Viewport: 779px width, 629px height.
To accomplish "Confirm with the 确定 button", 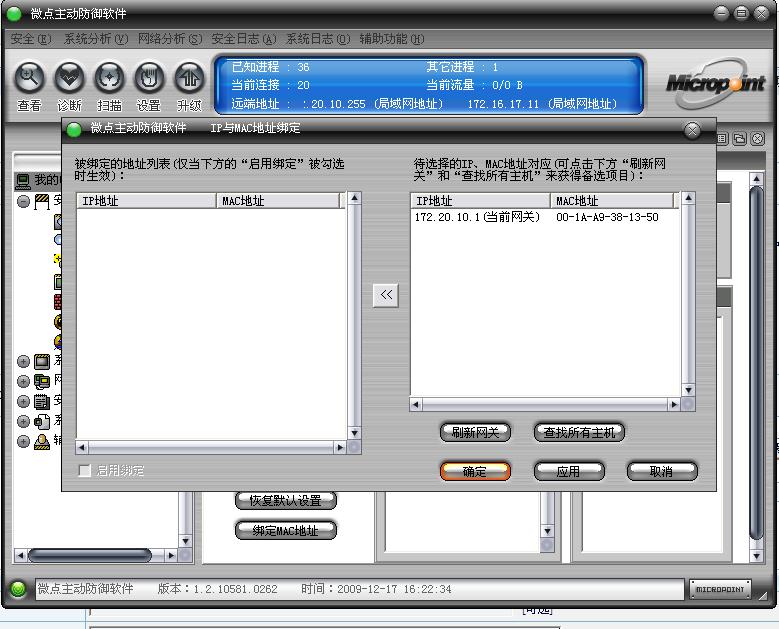I will coord(475,472).
